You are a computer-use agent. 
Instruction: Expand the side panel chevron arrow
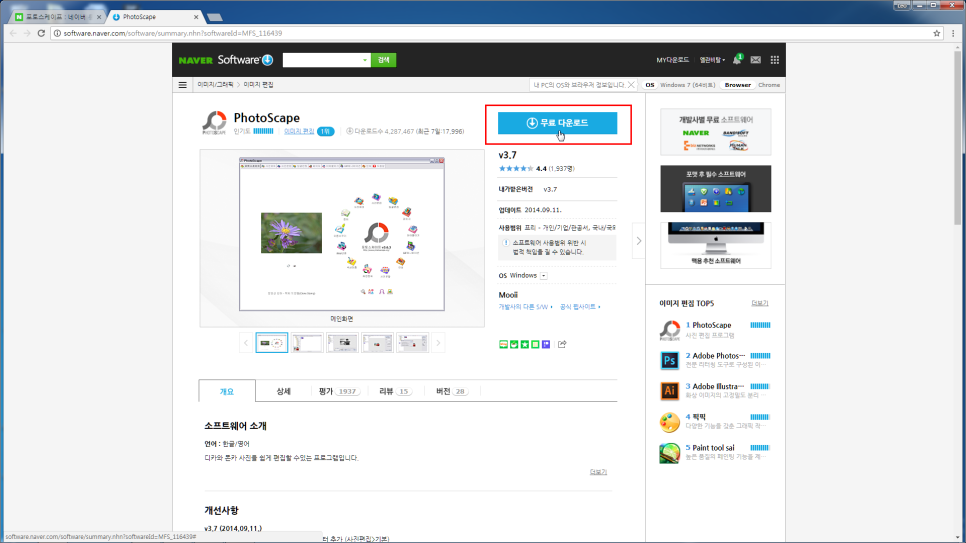[x=638, y=241]
